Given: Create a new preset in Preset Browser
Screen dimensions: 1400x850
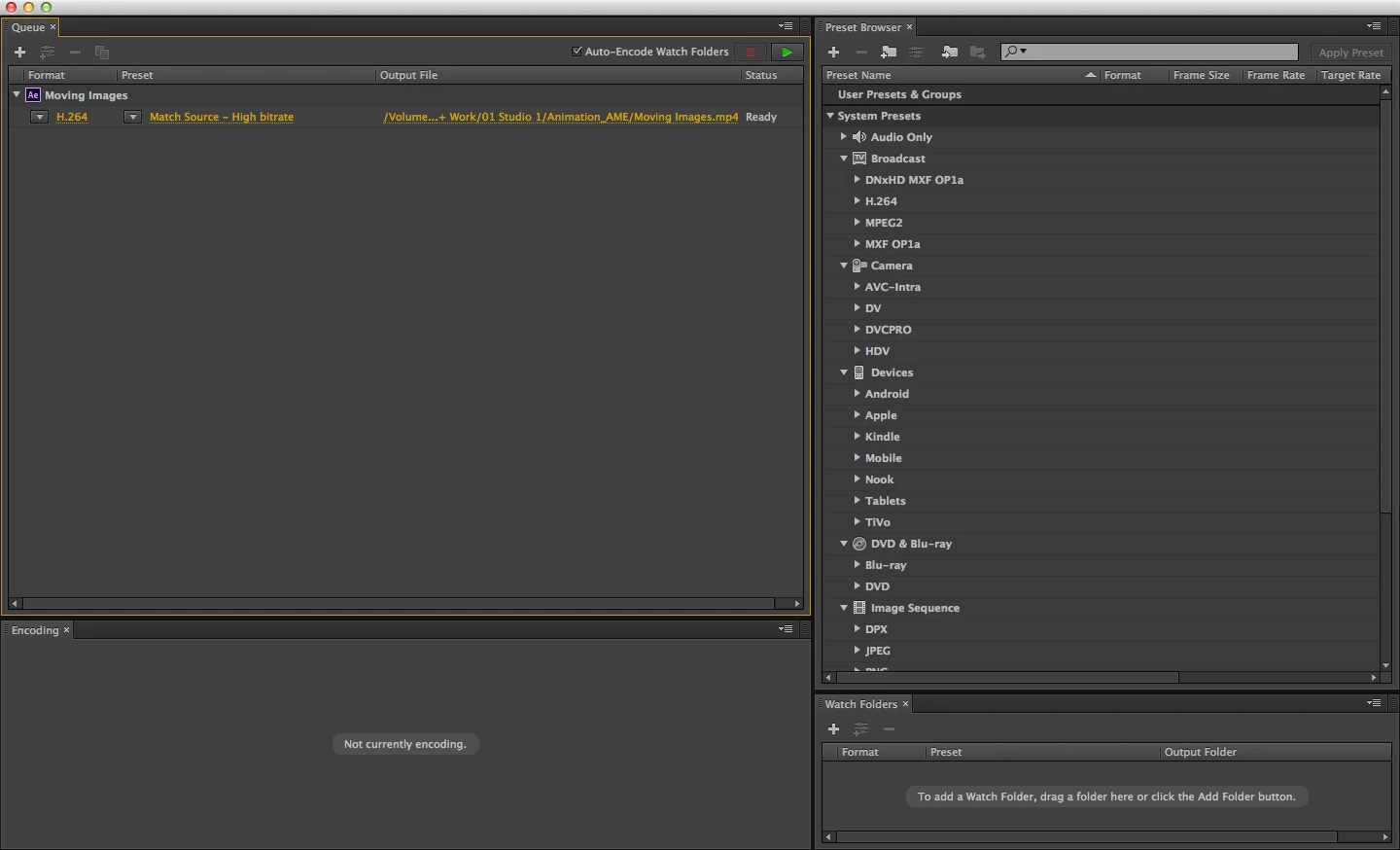Looking at the screenshot, I should point(833,53).
